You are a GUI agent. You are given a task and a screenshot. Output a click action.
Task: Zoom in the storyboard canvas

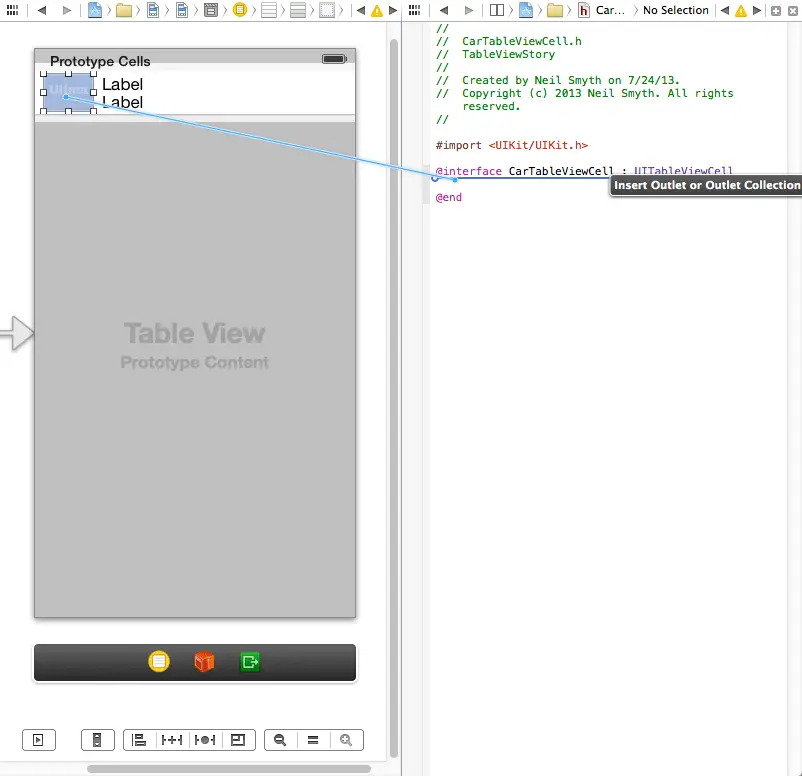pyautogui.click(x=346, y=740)
